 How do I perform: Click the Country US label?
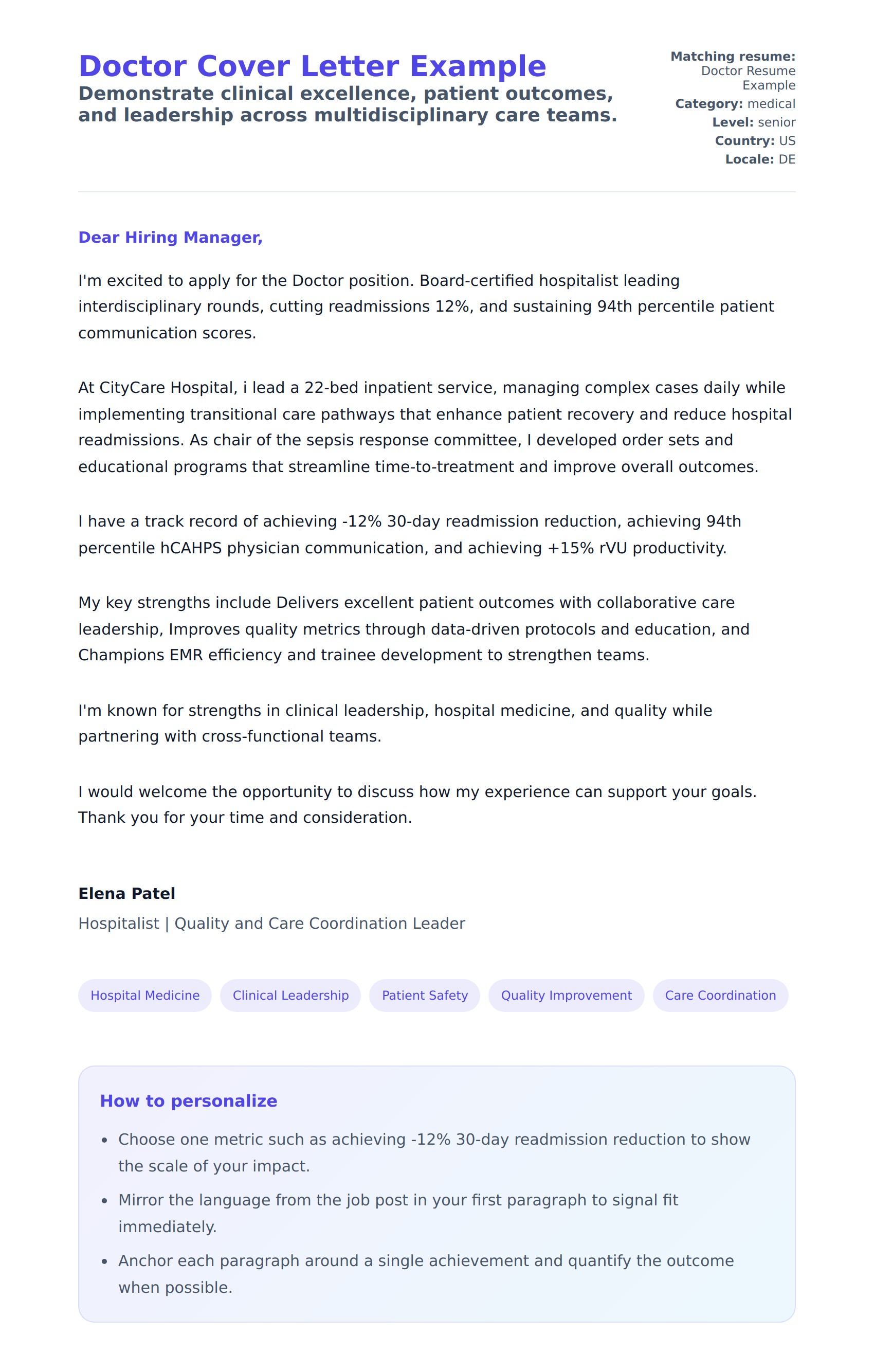coord(755,141)
